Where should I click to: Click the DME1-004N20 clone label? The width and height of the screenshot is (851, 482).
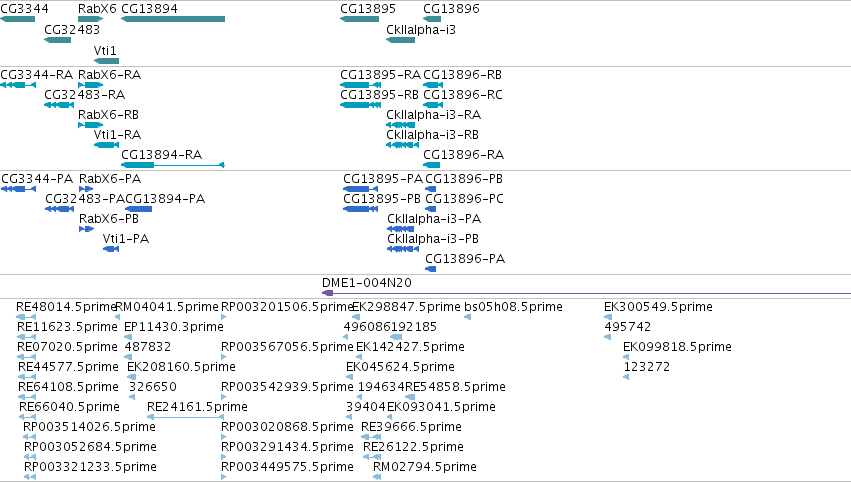(x=367, y=283)
